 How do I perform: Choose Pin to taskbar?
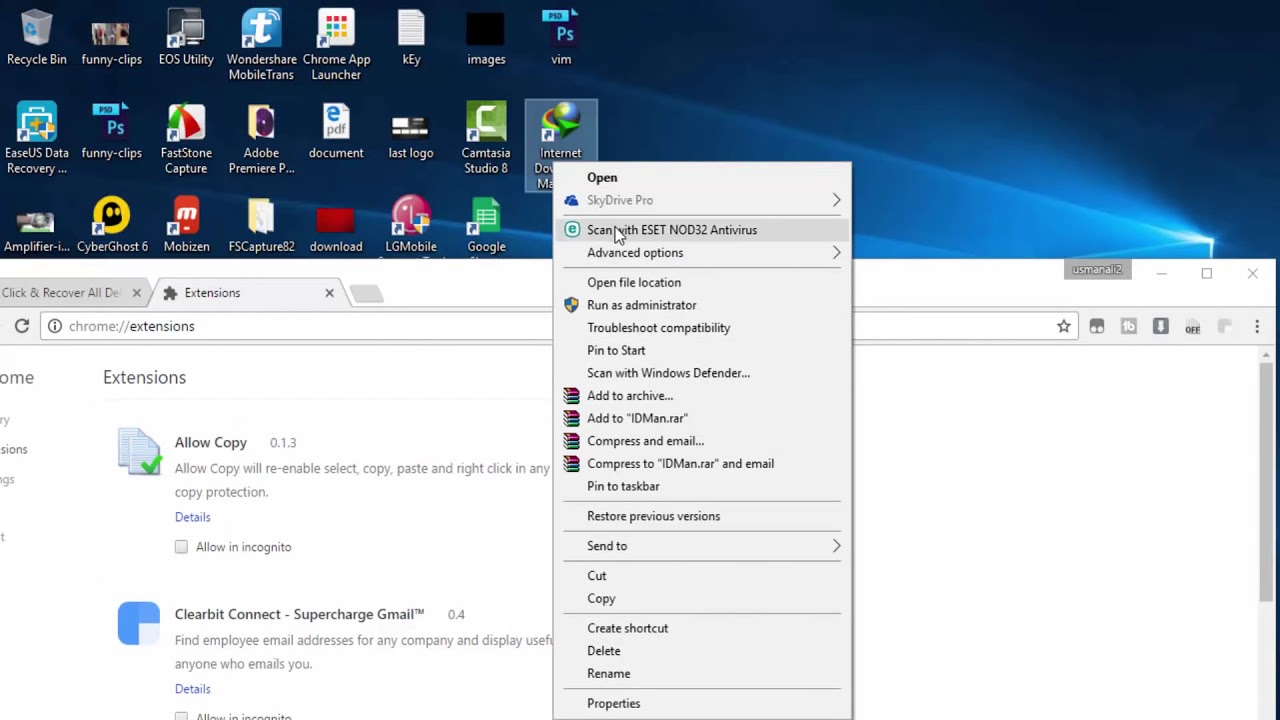(x=702, y=486)
